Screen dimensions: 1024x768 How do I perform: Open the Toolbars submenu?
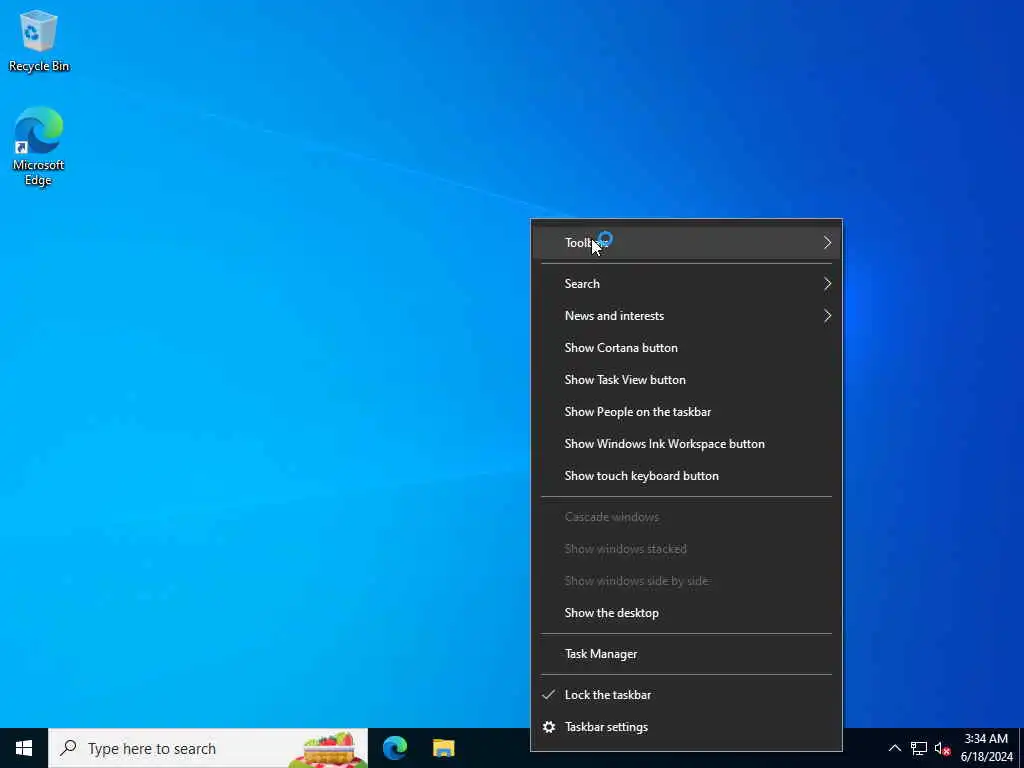click(686, 243)
